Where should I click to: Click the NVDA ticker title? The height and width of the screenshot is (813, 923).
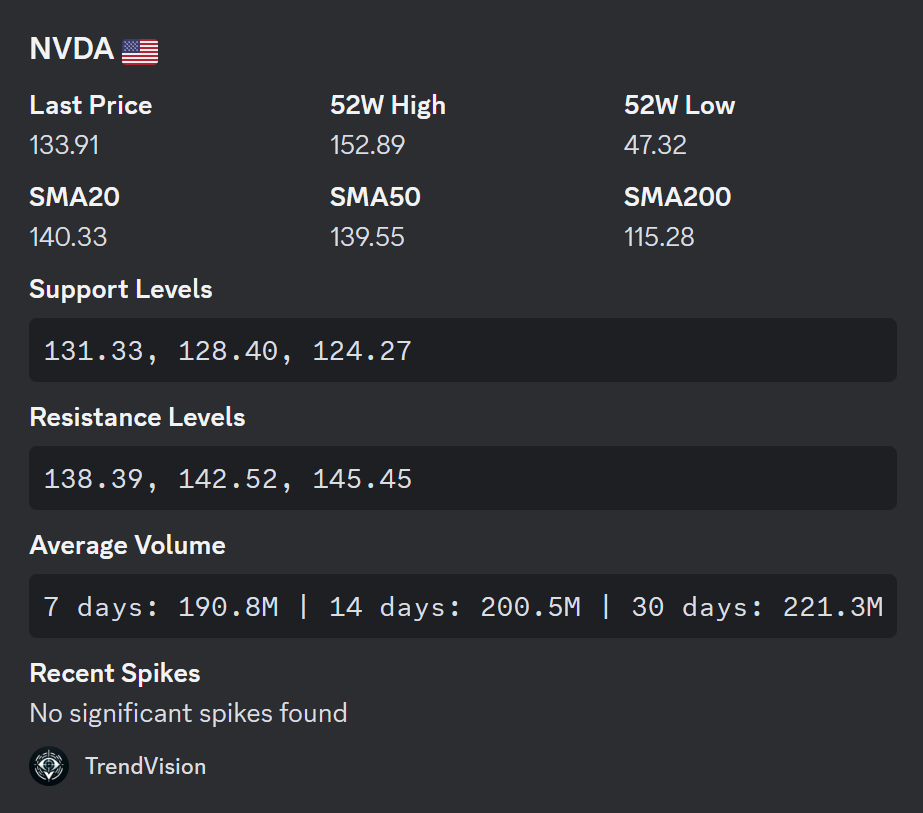71,49
